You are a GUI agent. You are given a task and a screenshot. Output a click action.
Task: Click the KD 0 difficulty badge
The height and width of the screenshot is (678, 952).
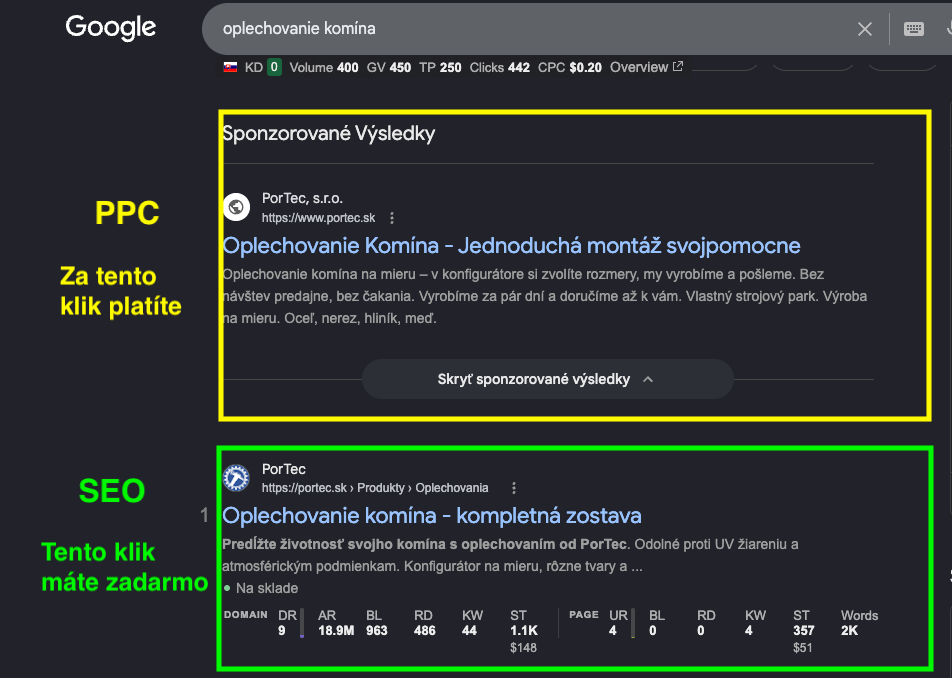tap(274, 67)
